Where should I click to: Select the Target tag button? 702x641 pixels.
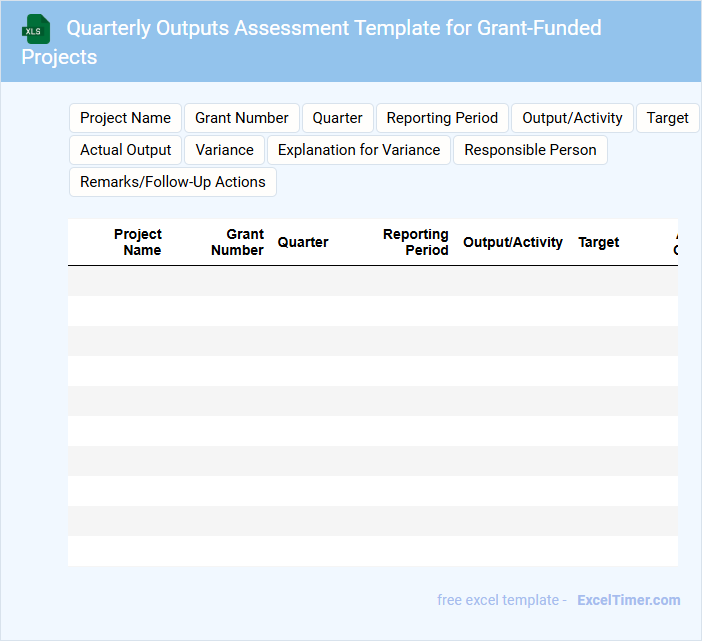tap(667, 118)
